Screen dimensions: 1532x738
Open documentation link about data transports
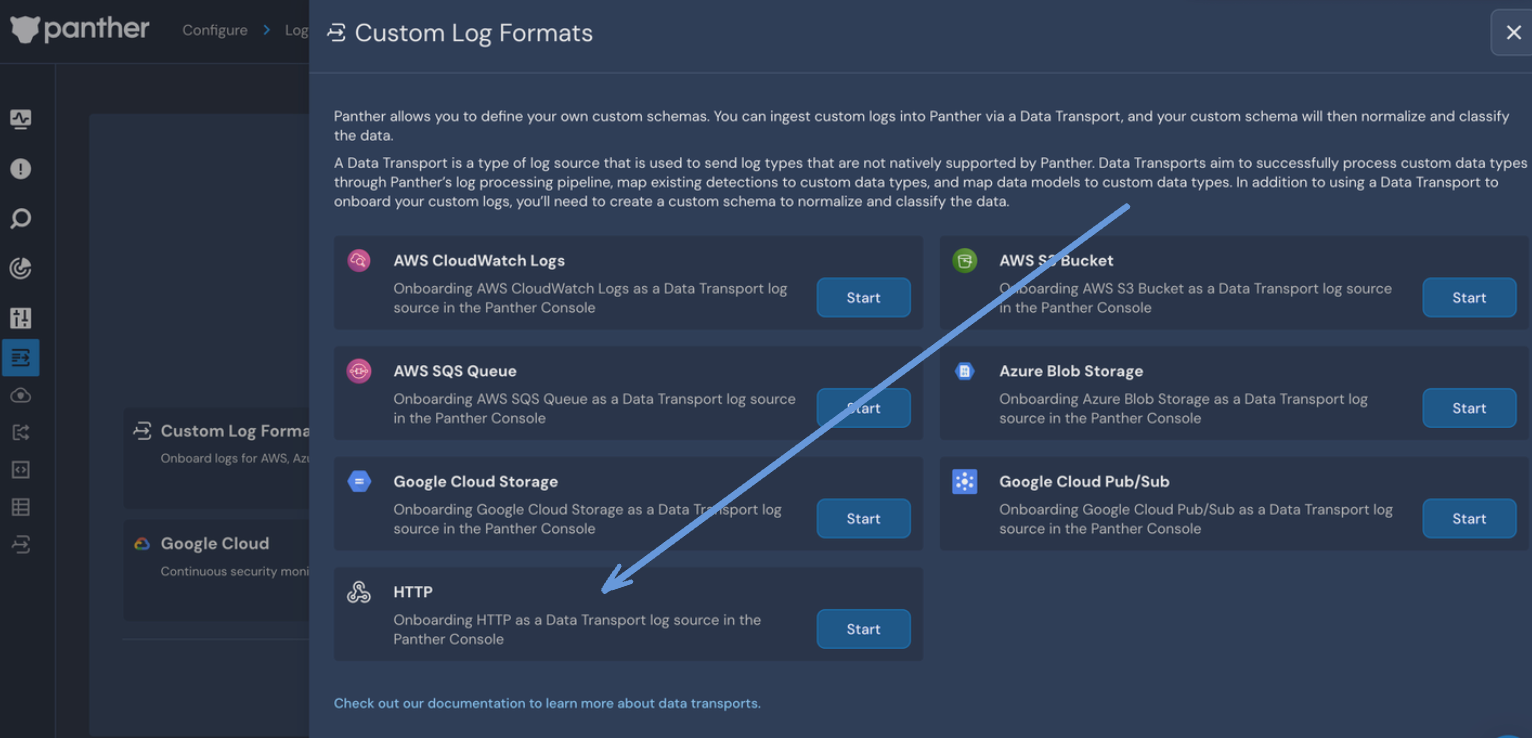[x=546, y=703]
